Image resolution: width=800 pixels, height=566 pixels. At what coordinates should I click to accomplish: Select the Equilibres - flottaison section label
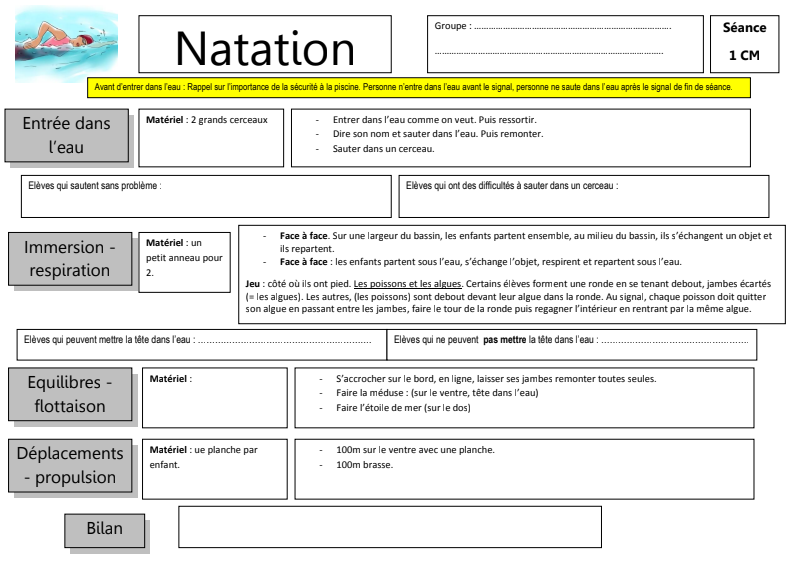pos(69,392)
